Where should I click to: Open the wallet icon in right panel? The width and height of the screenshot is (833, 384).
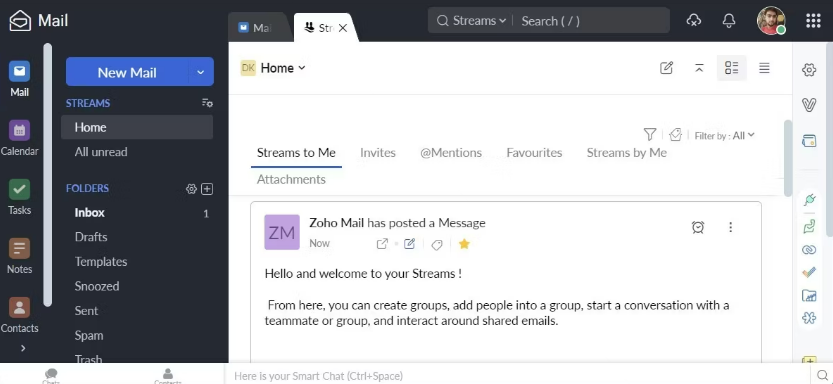(809, 141)
